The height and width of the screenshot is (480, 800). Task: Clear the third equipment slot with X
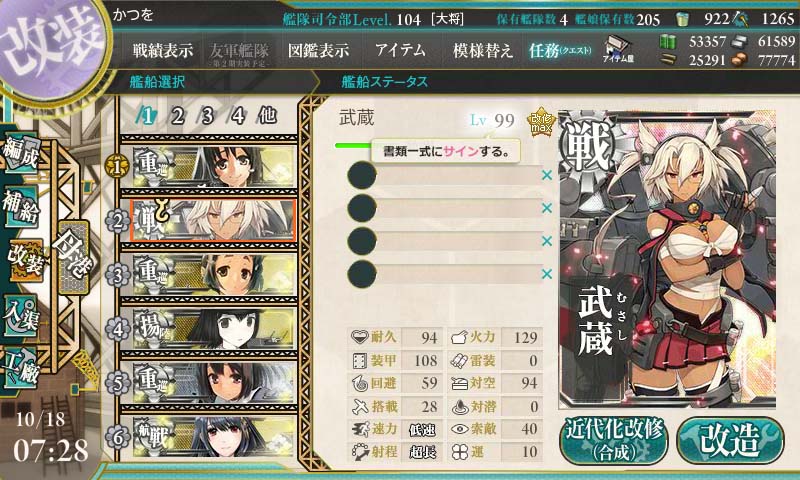547,241
